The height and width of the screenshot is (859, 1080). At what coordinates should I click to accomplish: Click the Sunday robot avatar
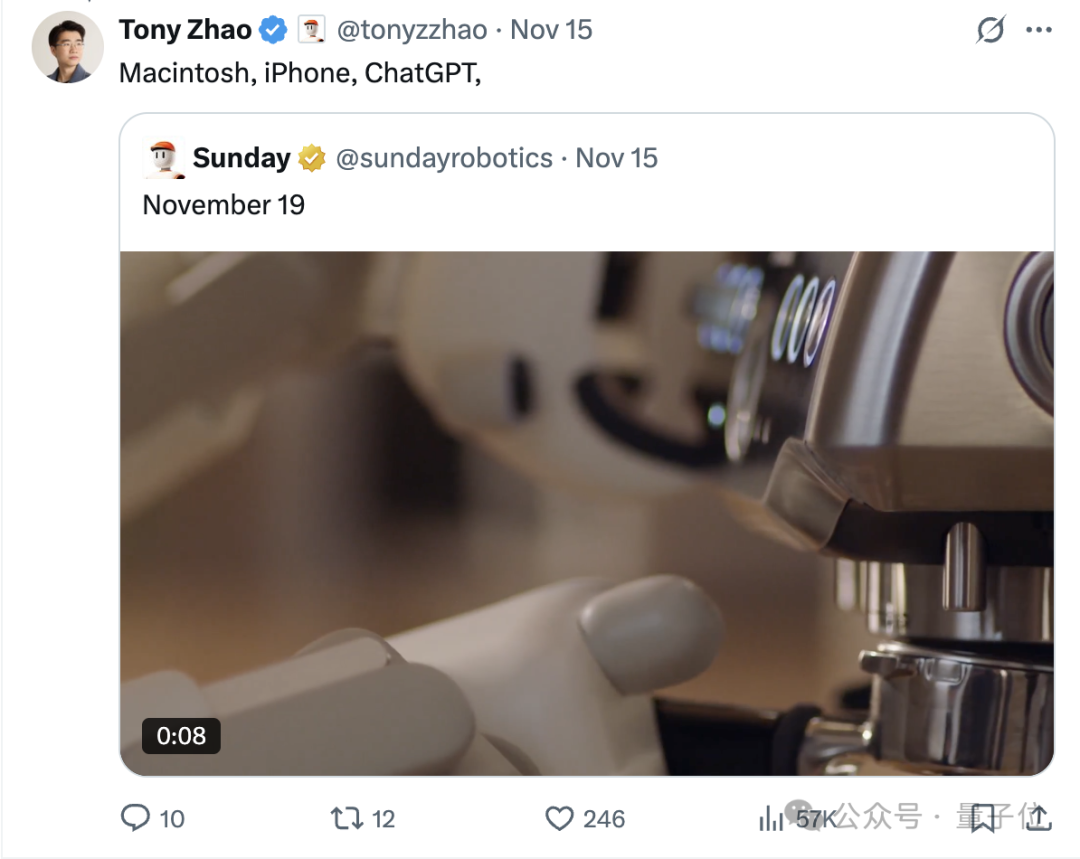(164, 158)
